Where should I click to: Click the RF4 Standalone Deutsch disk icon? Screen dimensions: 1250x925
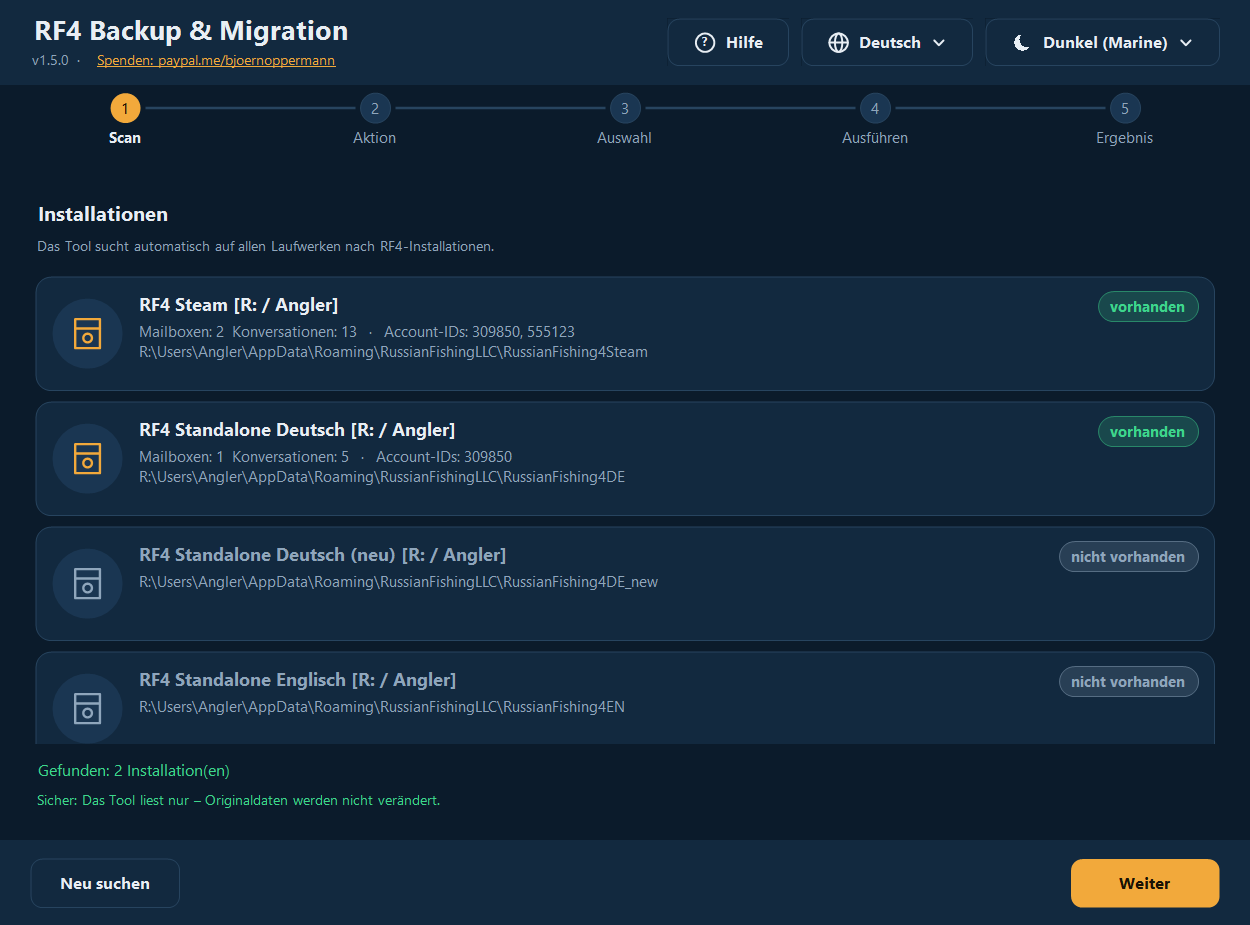tap(87, 458)
